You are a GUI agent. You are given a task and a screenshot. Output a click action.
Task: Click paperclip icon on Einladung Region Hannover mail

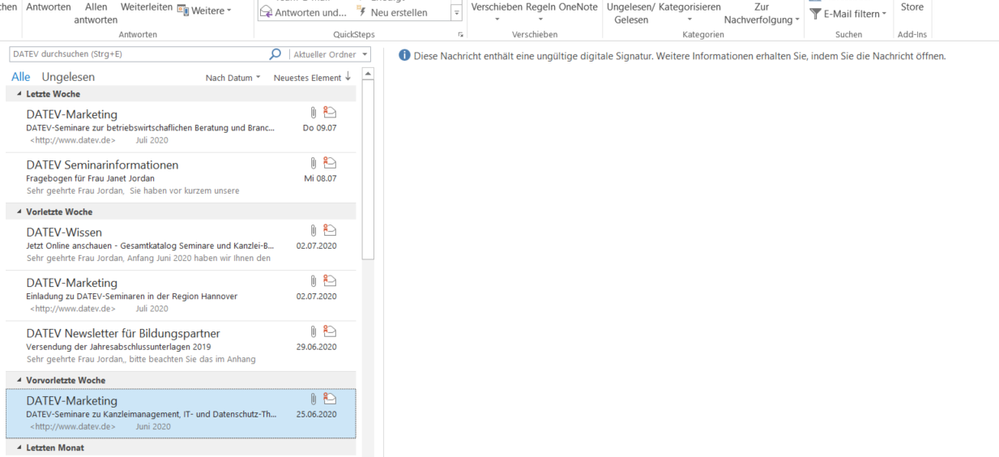pyautogui.click(x=313, y=281)
